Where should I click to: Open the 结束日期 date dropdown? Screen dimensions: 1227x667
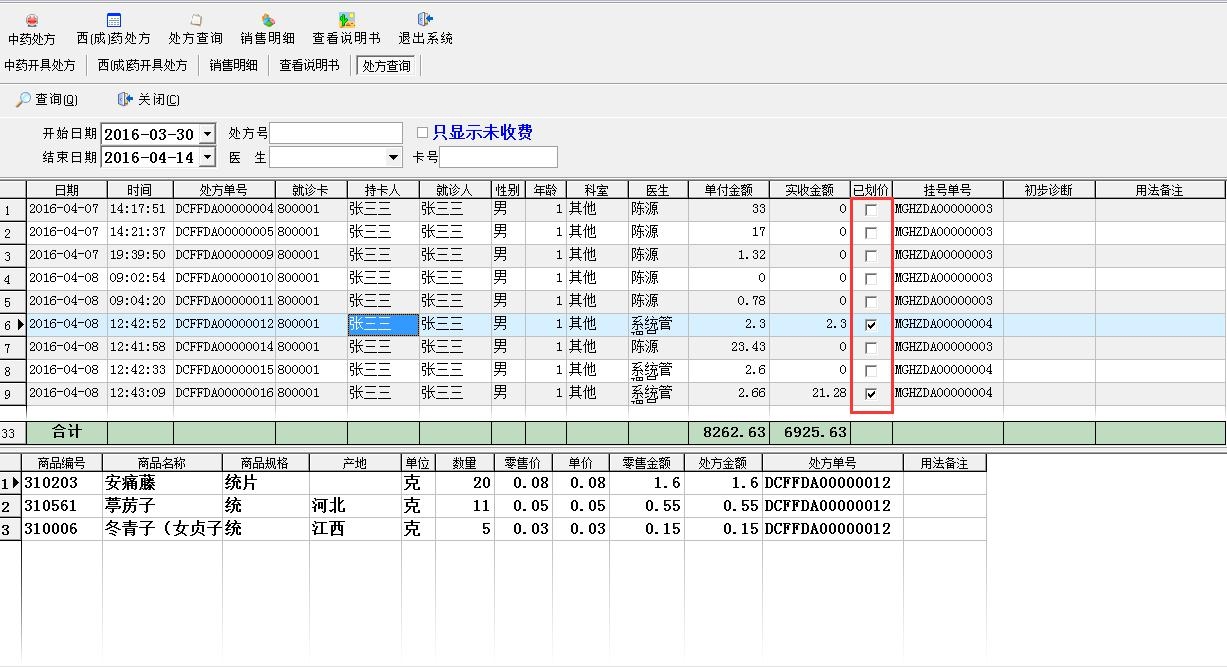point(207,157)
